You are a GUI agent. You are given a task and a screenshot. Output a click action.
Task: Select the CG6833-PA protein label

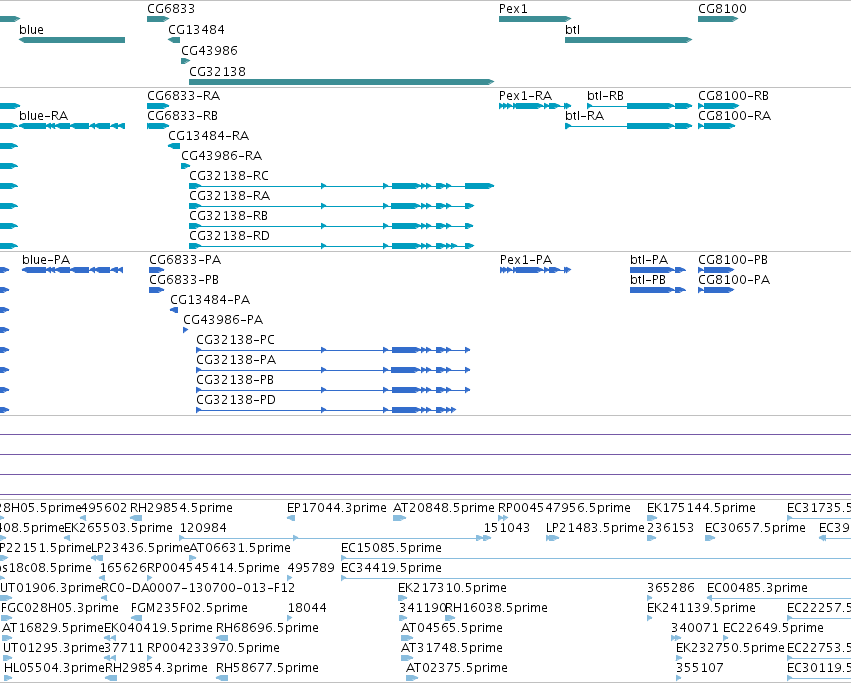pyautogui.click(x=185, y=260)
